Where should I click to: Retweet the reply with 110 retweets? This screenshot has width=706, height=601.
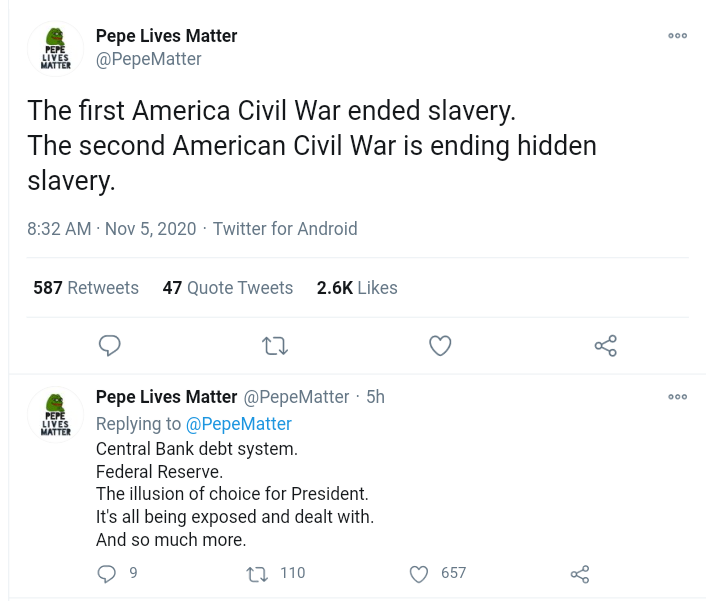click(256, 573)
